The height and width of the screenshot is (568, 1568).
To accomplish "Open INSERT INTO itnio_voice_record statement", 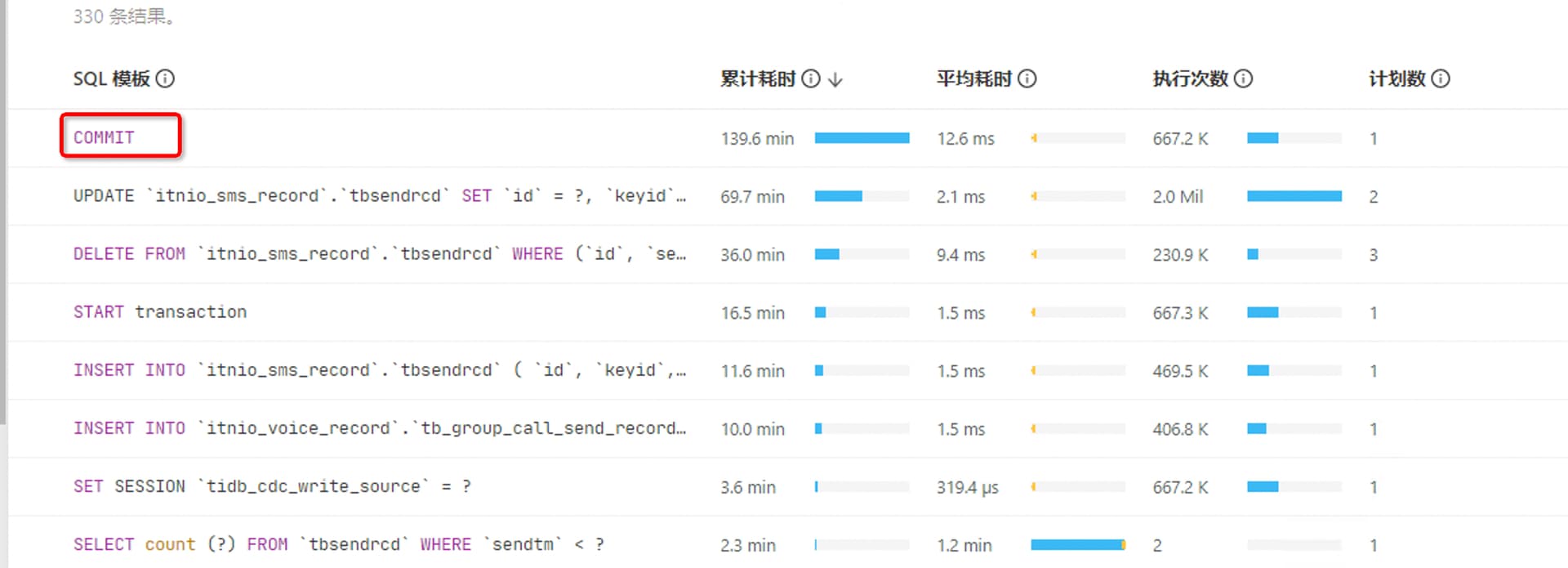I will [379, 428].
